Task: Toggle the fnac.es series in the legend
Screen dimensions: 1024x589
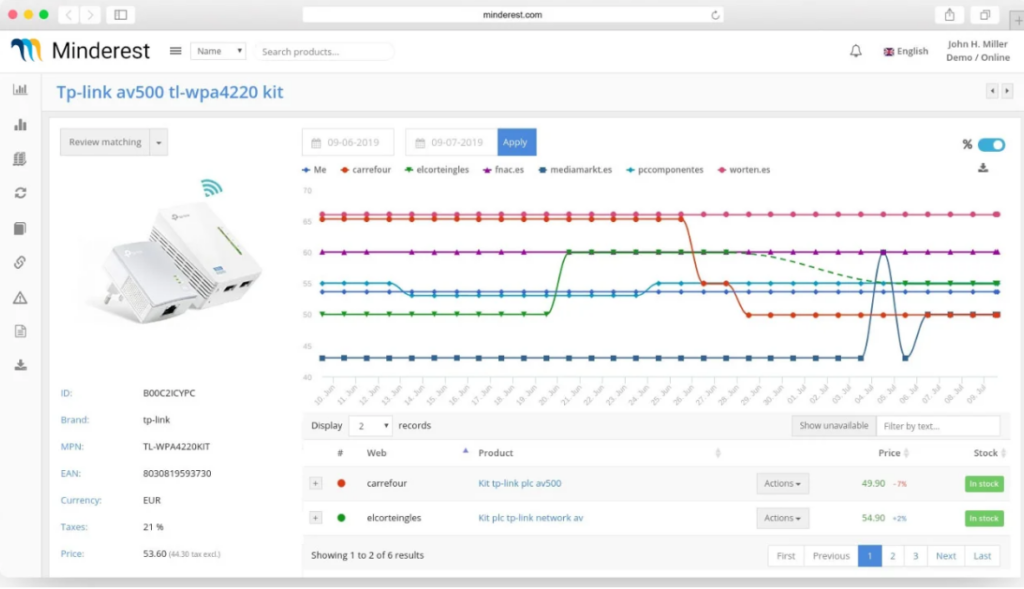Action: pos(504,170)
